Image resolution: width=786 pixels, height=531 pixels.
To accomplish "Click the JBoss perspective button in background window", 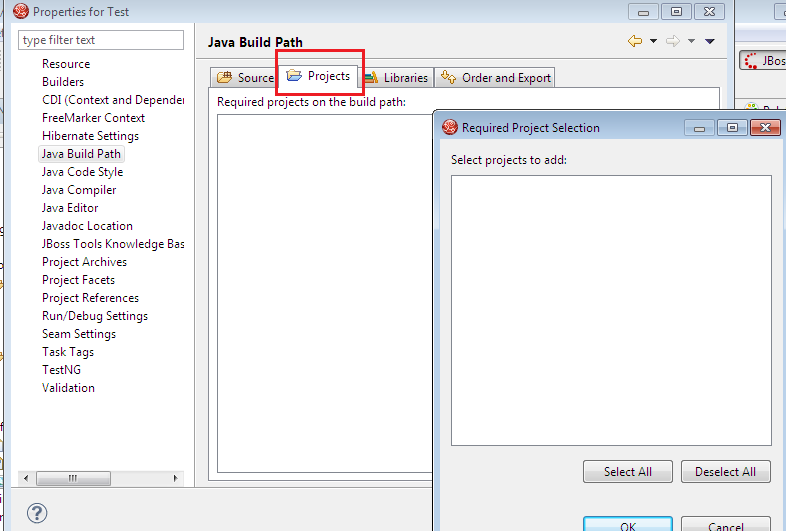I will [x=763, y=61].
